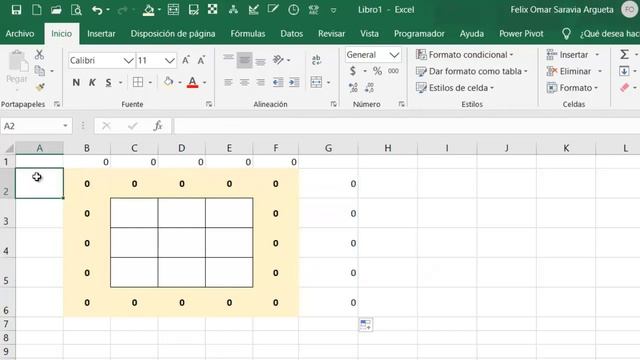Screen dimensions: 640x360
Task: Click the Open folder icon
Action: 56,10
